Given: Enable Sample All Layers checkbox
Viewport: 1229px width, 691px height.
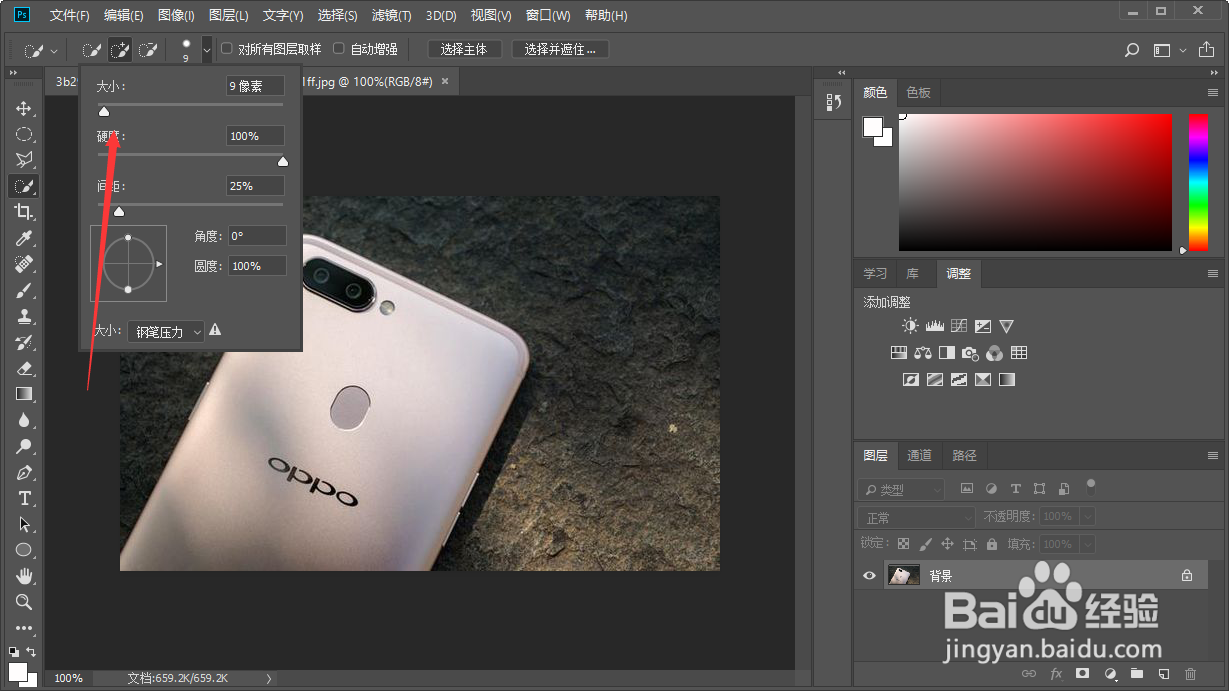Looking at the screenshot, I should coord(227,49).
